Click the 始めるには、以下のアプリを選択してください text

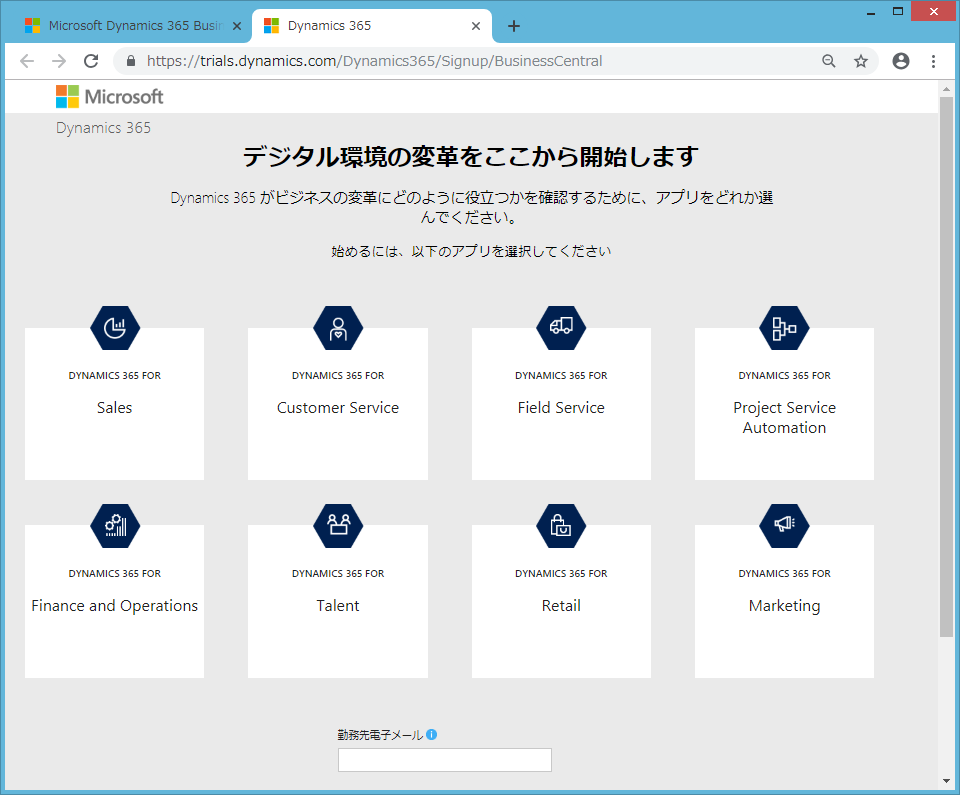coord(471,251)
